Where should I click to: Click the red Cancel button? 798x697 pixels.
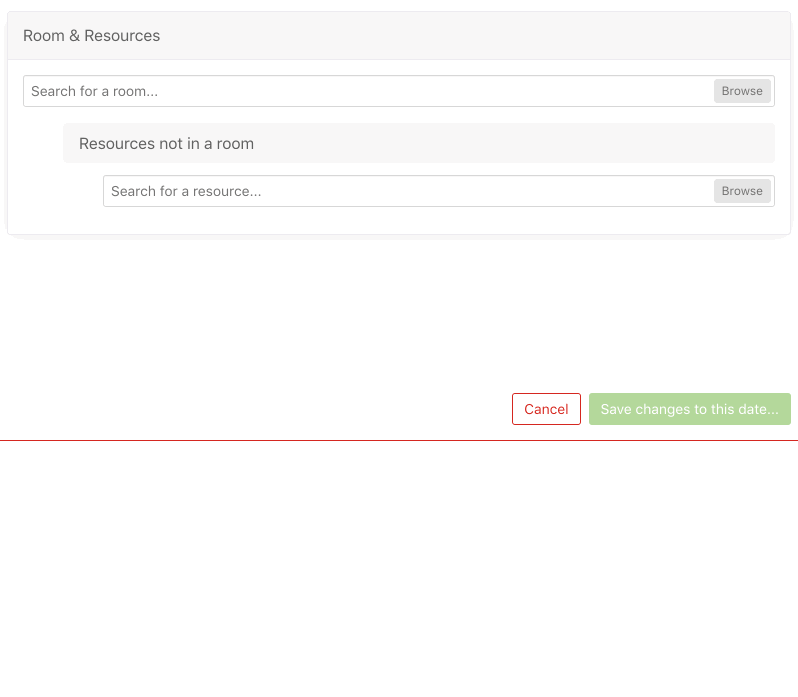[x=546, y=409]
